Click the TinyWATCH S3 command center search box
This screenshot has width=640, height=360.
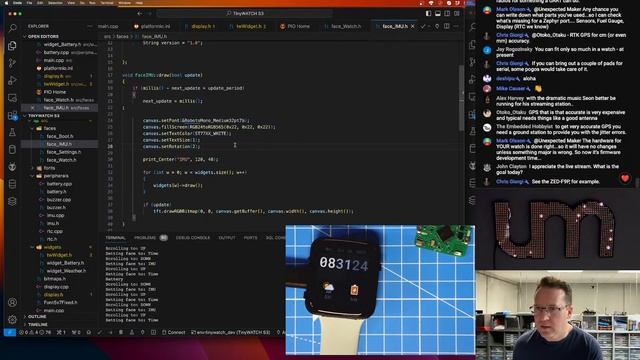click(x=245, y=13)
